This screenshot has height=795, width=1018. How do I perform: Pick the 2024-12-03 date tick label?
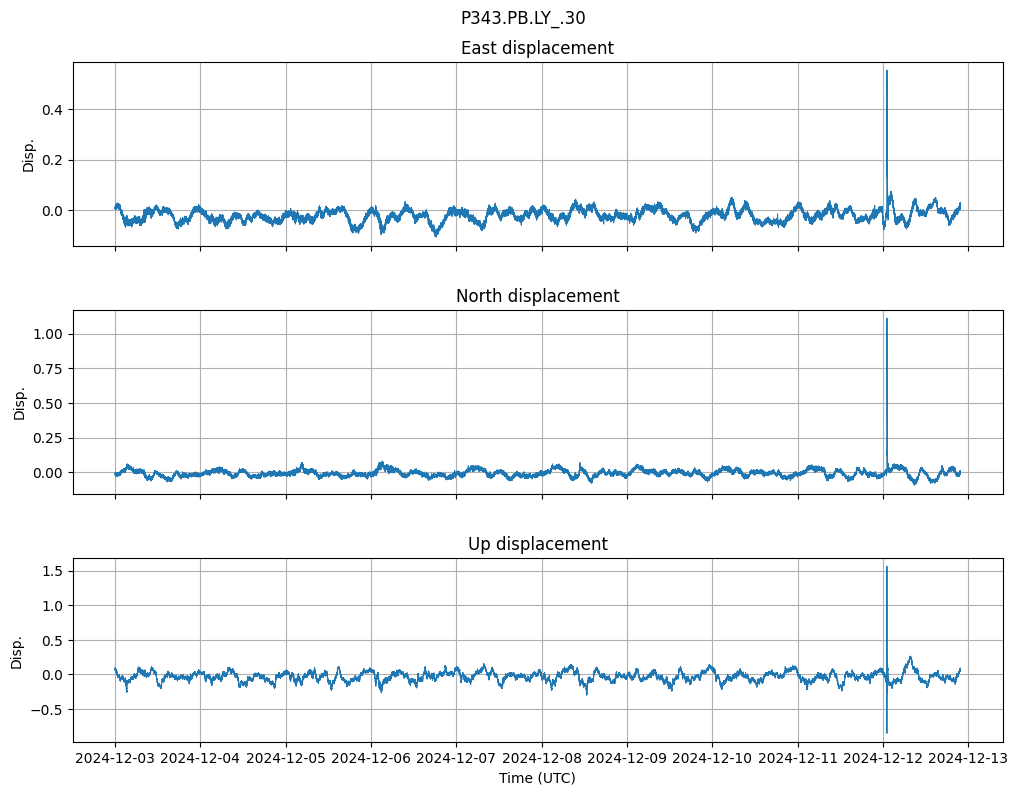115,759
